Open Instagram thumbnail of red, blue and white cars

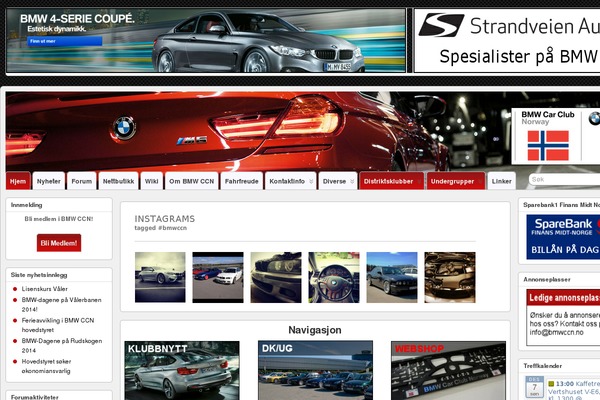click(x=218, y=277)
